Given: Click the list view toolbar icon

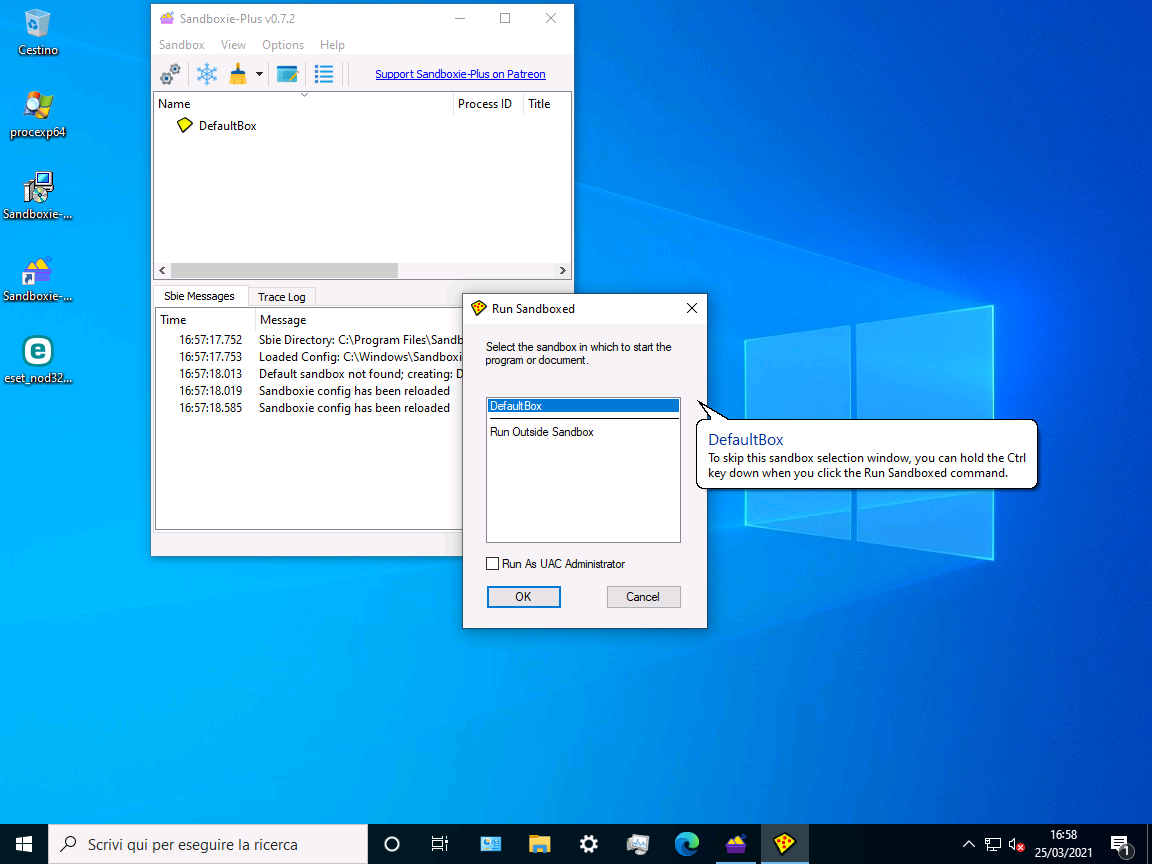Looking at the screenshot, I should tap(324, 74).
